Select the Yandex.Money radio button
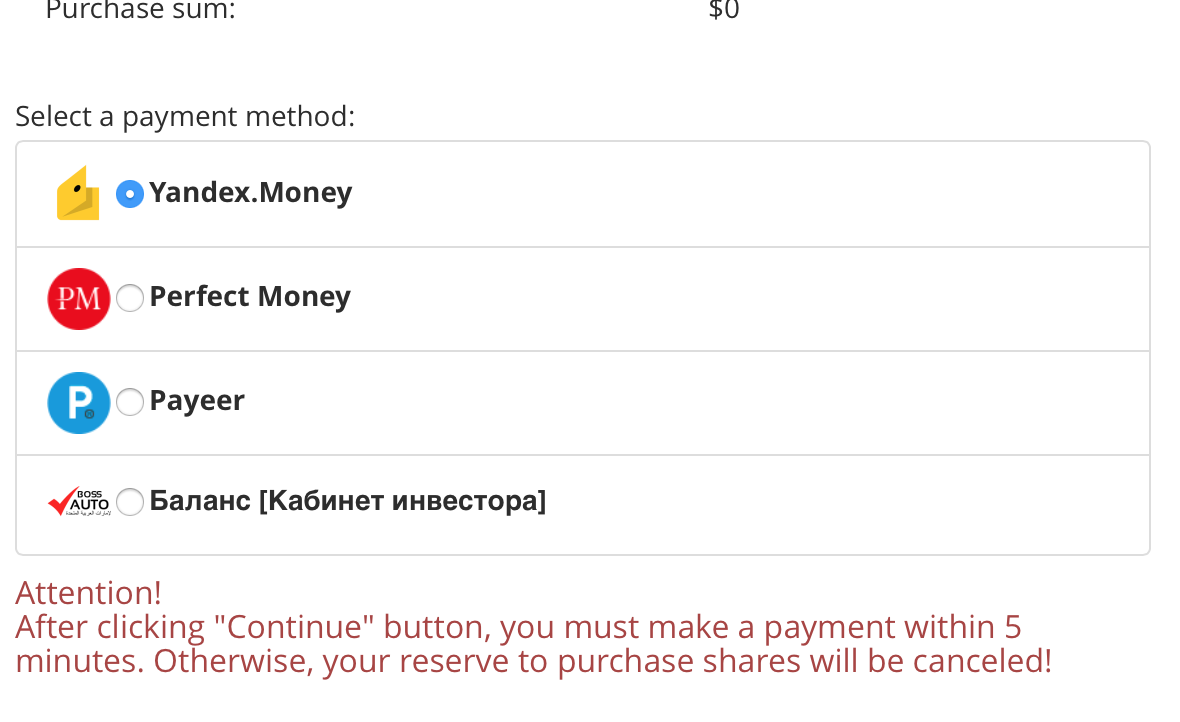 130,194
